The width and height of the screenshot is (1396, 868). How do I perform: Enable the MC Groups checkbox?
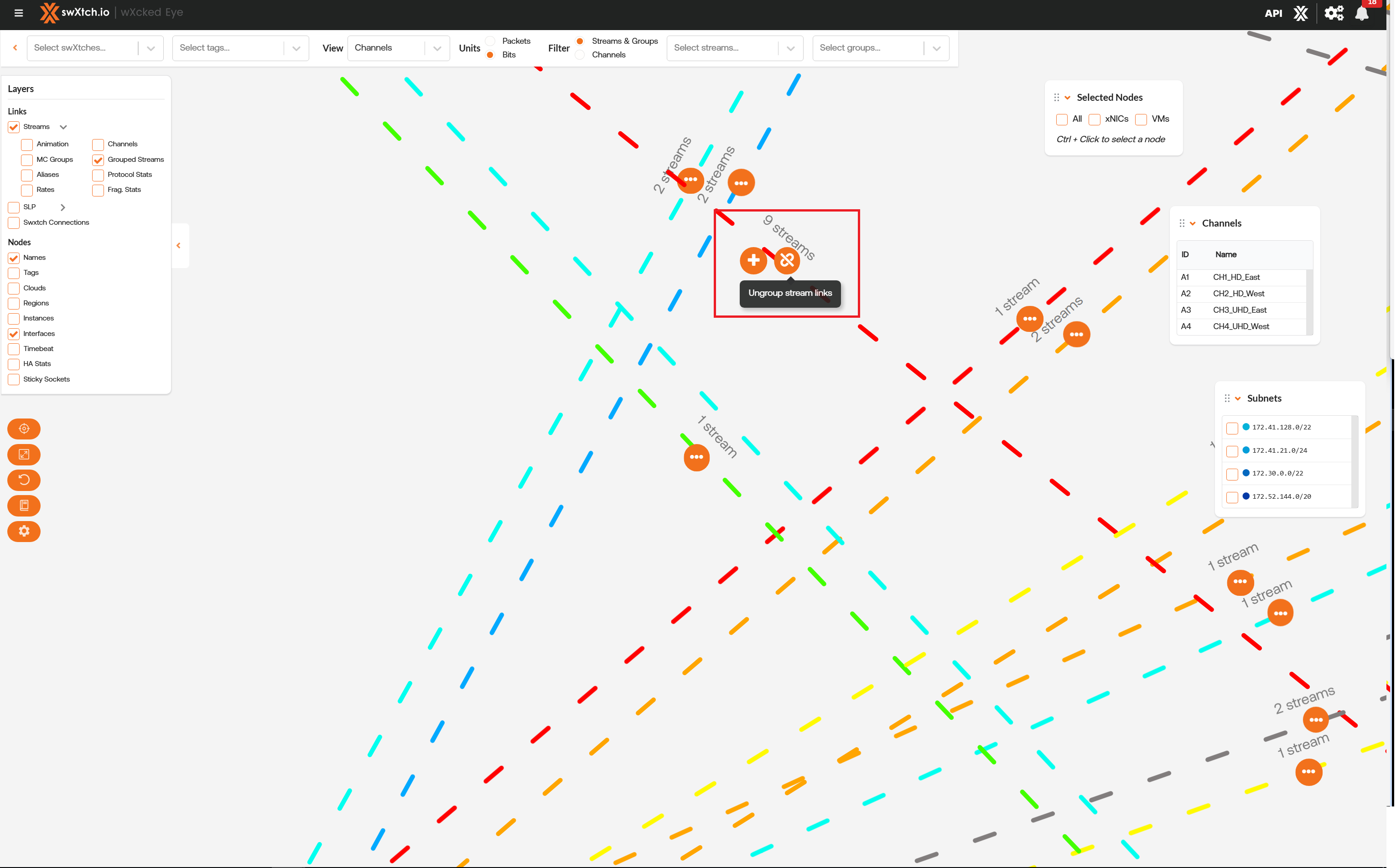point(27,160)
